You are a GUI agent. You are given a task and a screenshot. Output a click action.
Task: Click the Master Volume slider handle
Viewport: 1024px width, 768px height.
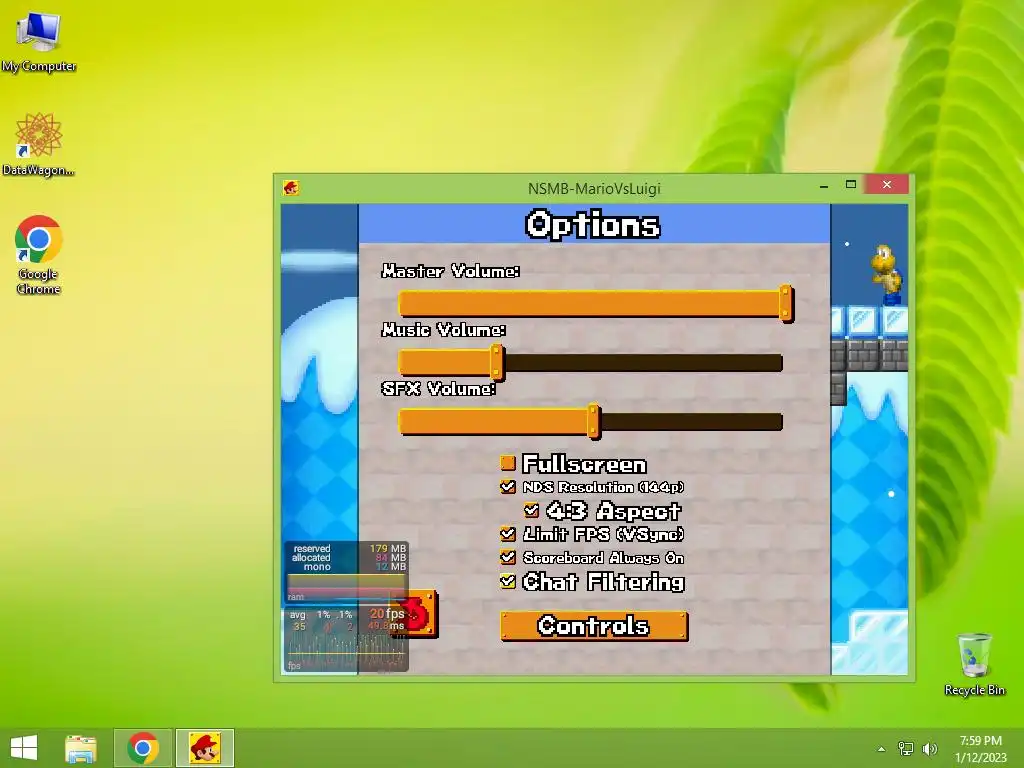[x=786, y=303]
